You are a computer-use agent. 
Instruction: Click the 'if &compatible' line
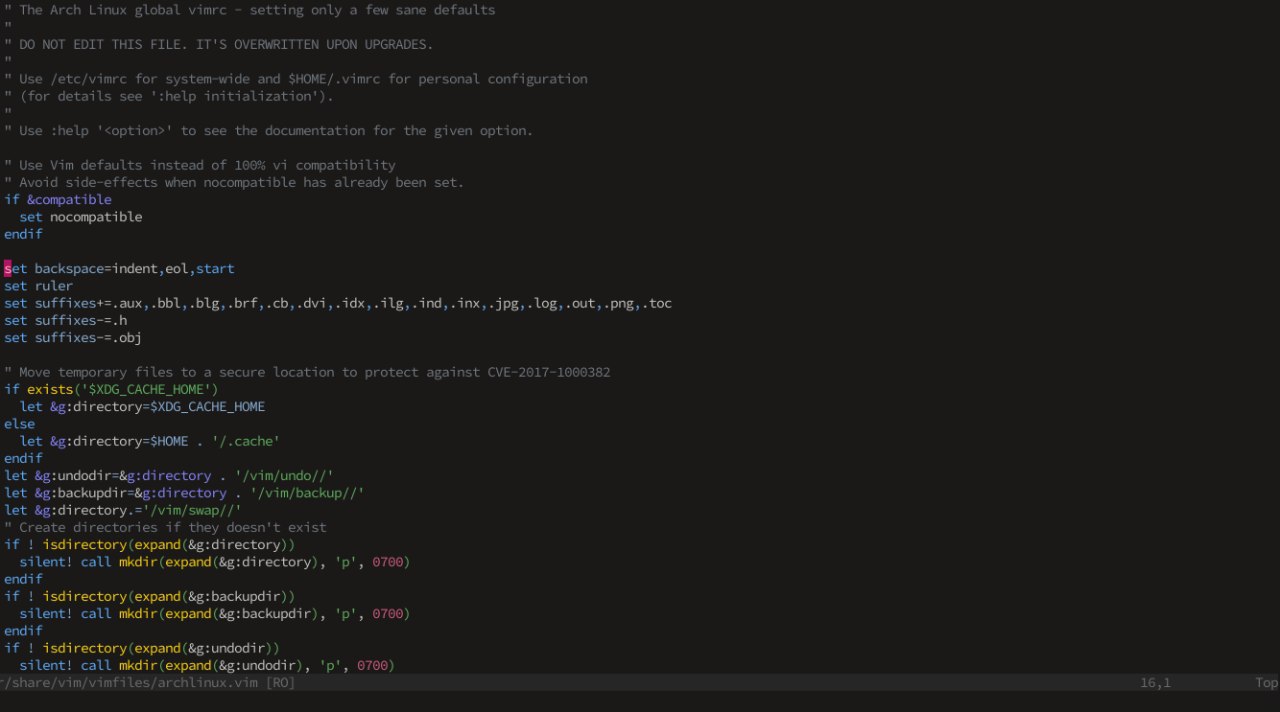click(x=58, y=200)
